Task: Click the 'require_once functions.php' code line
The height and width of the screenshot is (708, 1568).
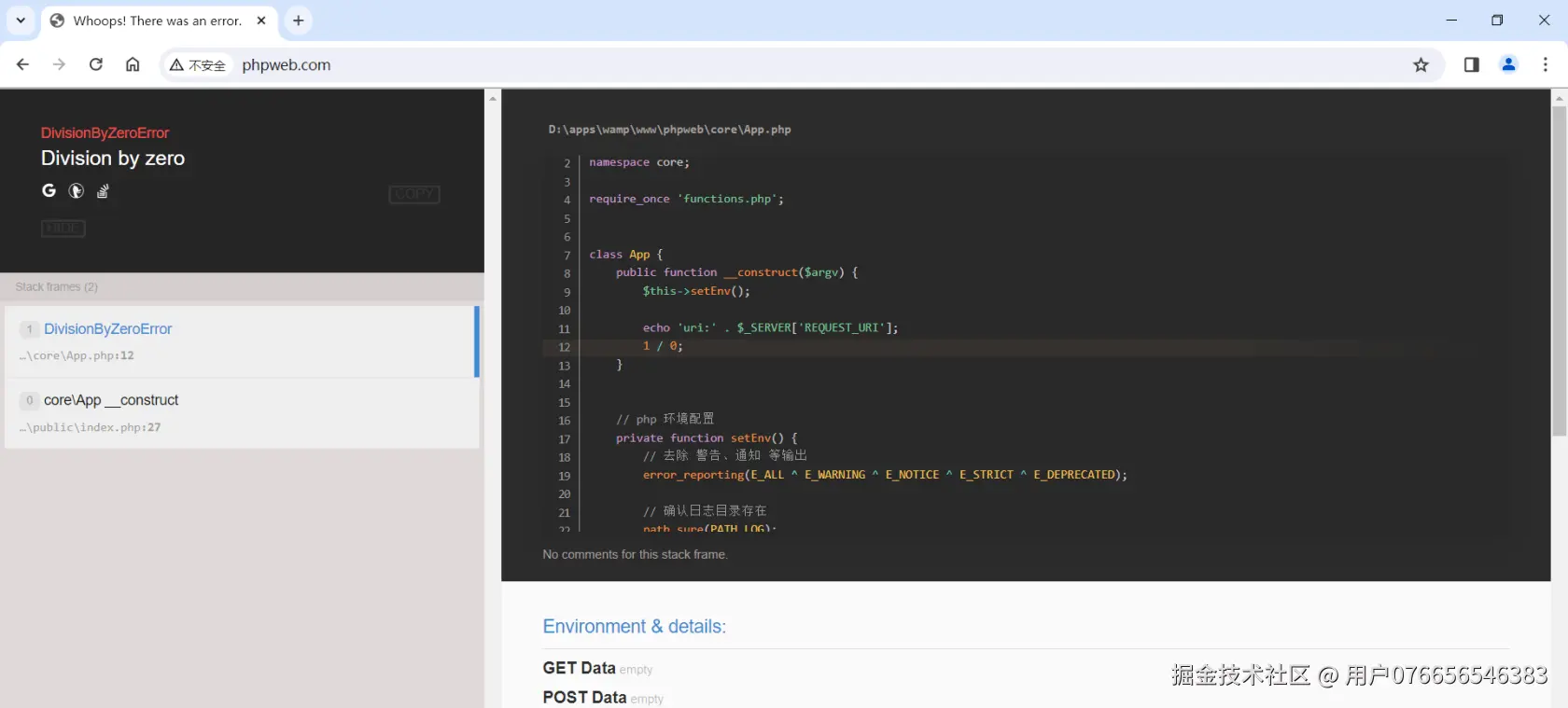Action: 687,199
